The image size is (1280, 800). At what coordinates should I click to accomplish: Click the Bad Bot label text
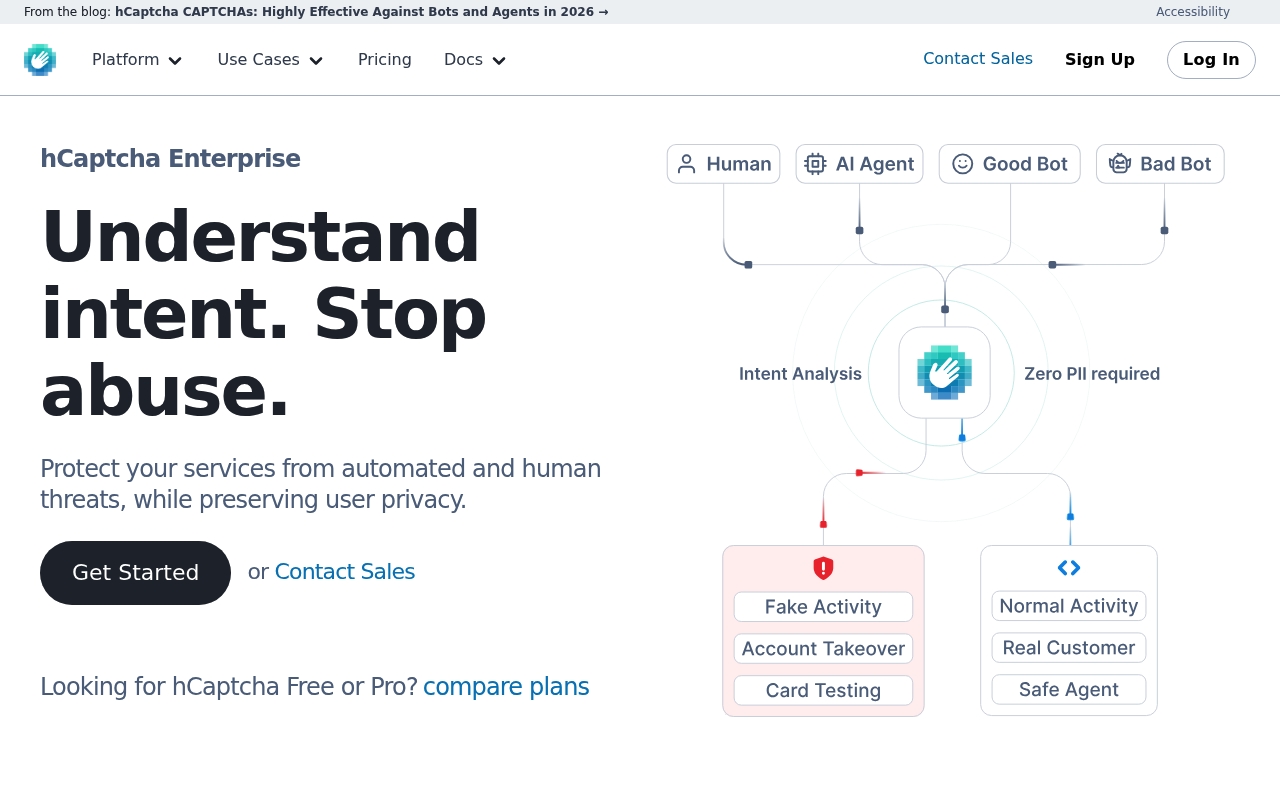[x=1176, y=164]
